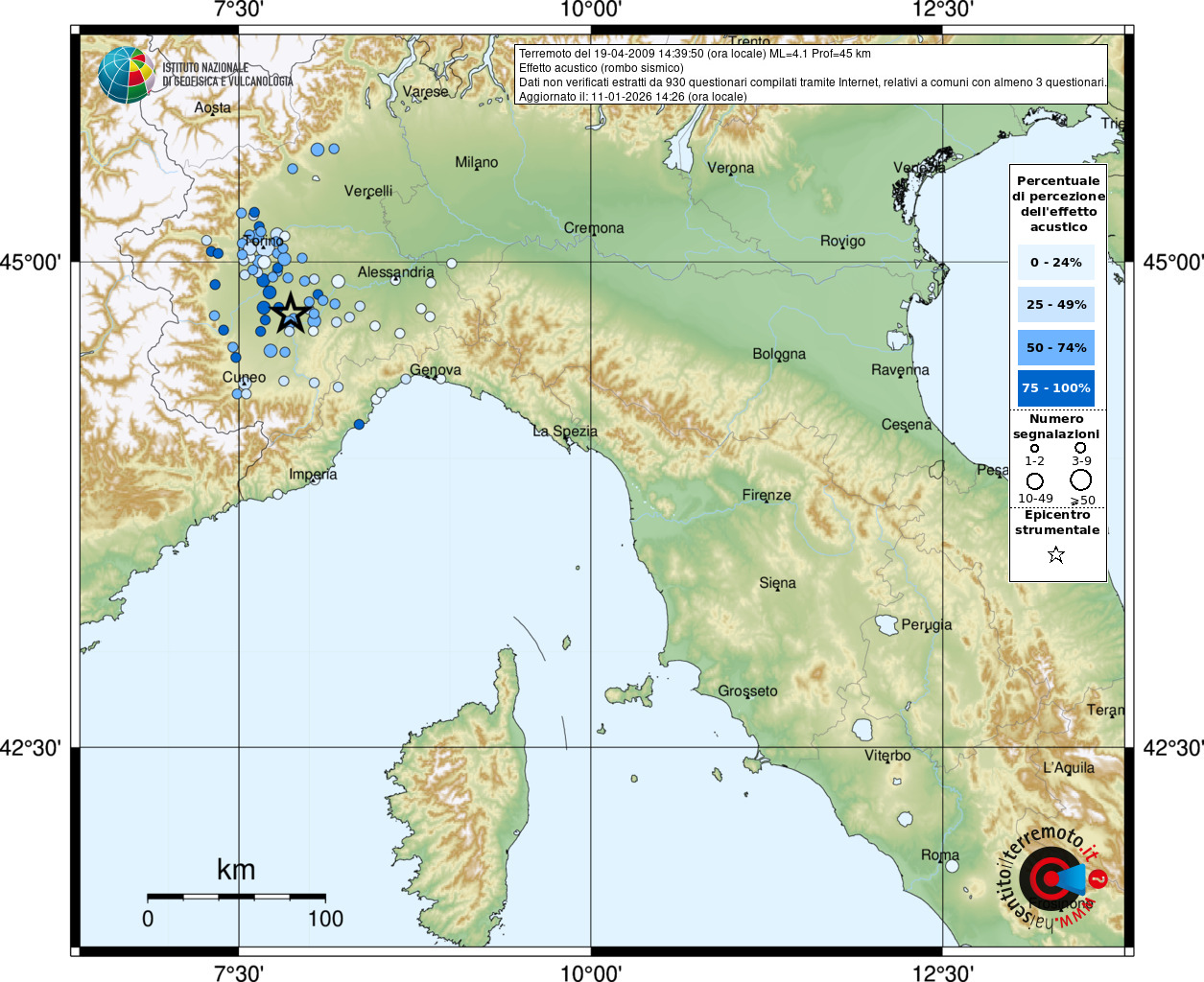
Task: Click the 'Aggiornato il: 11-01-2026' line
Action: [x=633, y=97]
